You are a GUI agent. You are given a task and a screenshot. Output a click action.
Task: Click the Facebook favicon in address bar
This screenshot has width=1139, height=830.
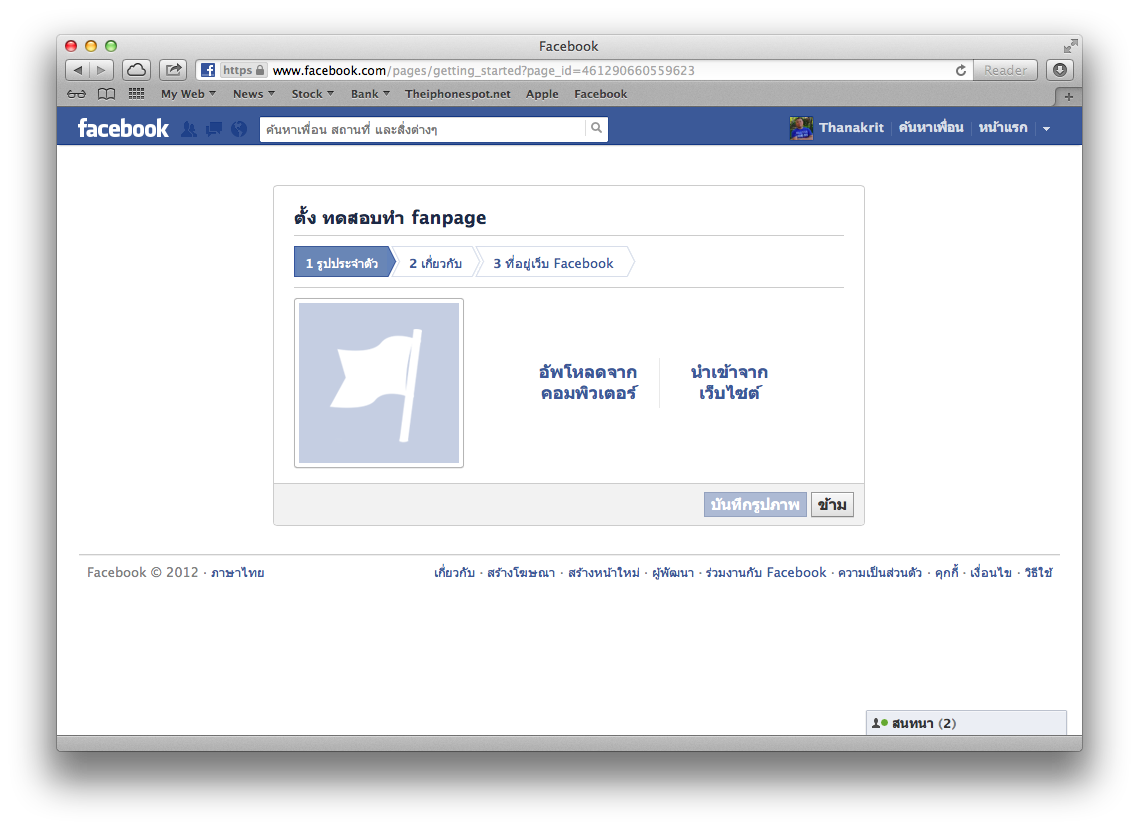coord(208,70)
